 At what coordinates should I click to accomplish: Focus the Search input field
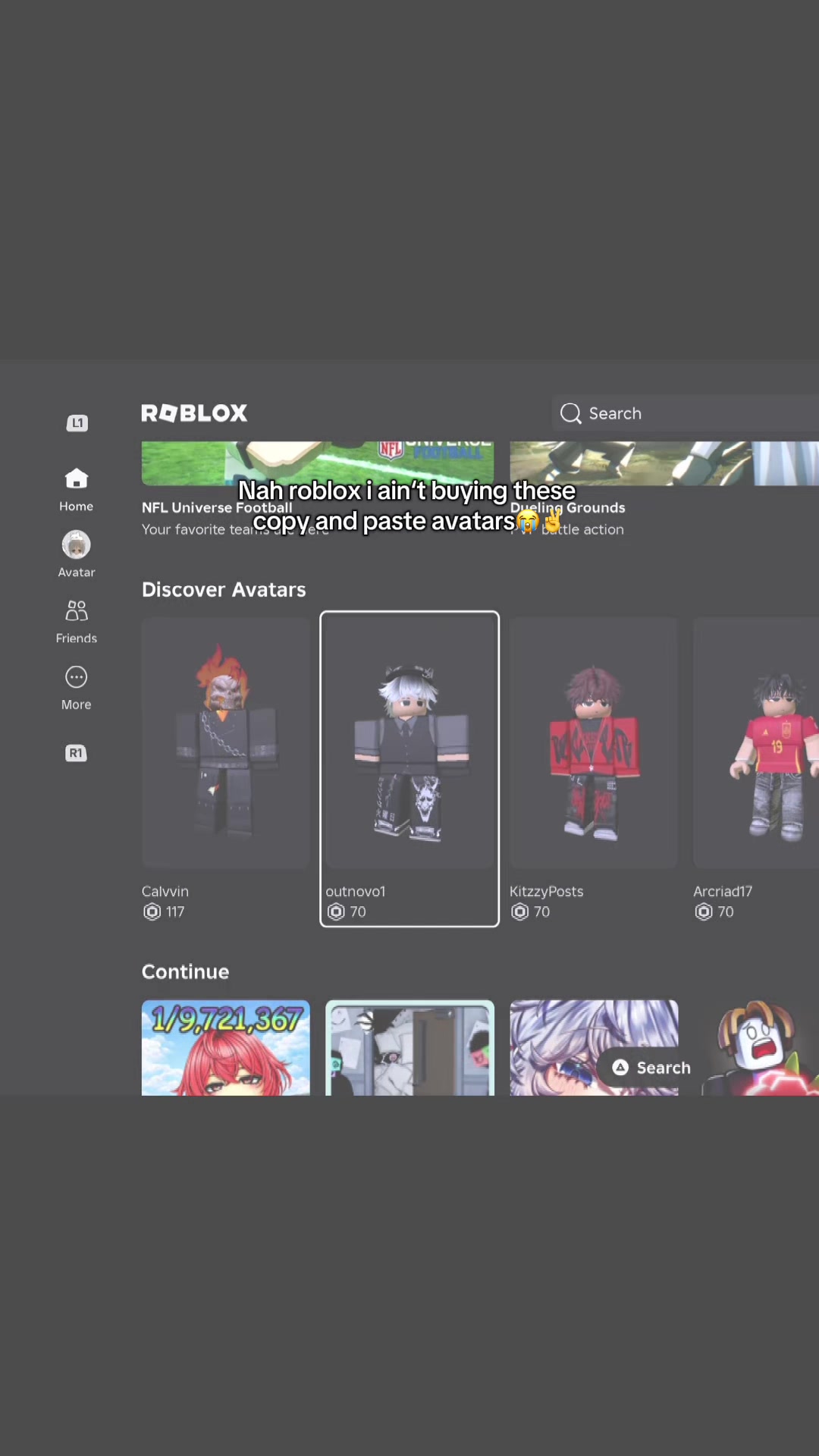pos(685,413)
